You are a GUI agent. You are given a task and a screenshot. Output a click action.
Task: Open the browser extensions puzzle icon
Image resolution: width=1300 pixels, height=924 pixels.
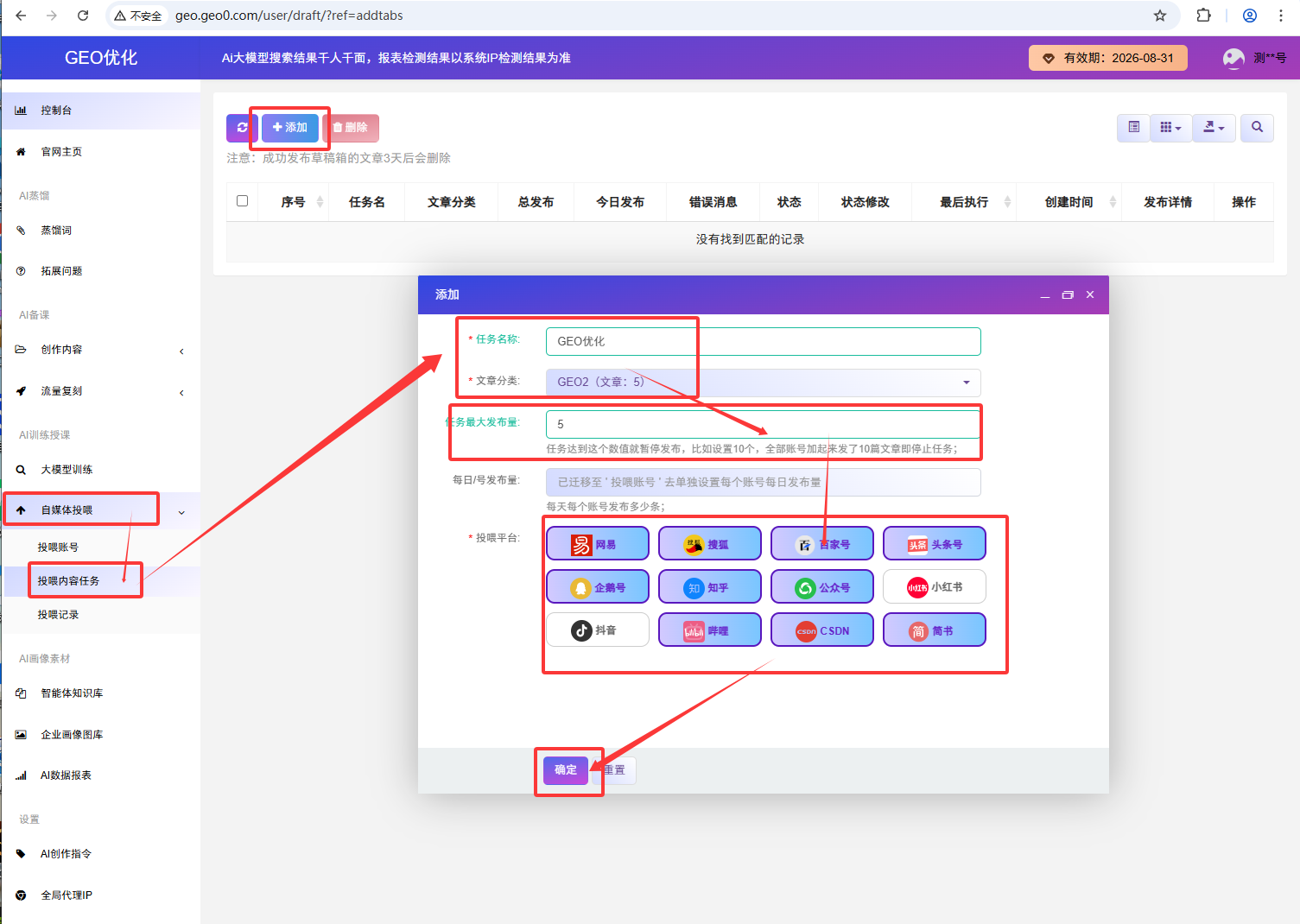pyautogui.click(x=1203, y=16)
